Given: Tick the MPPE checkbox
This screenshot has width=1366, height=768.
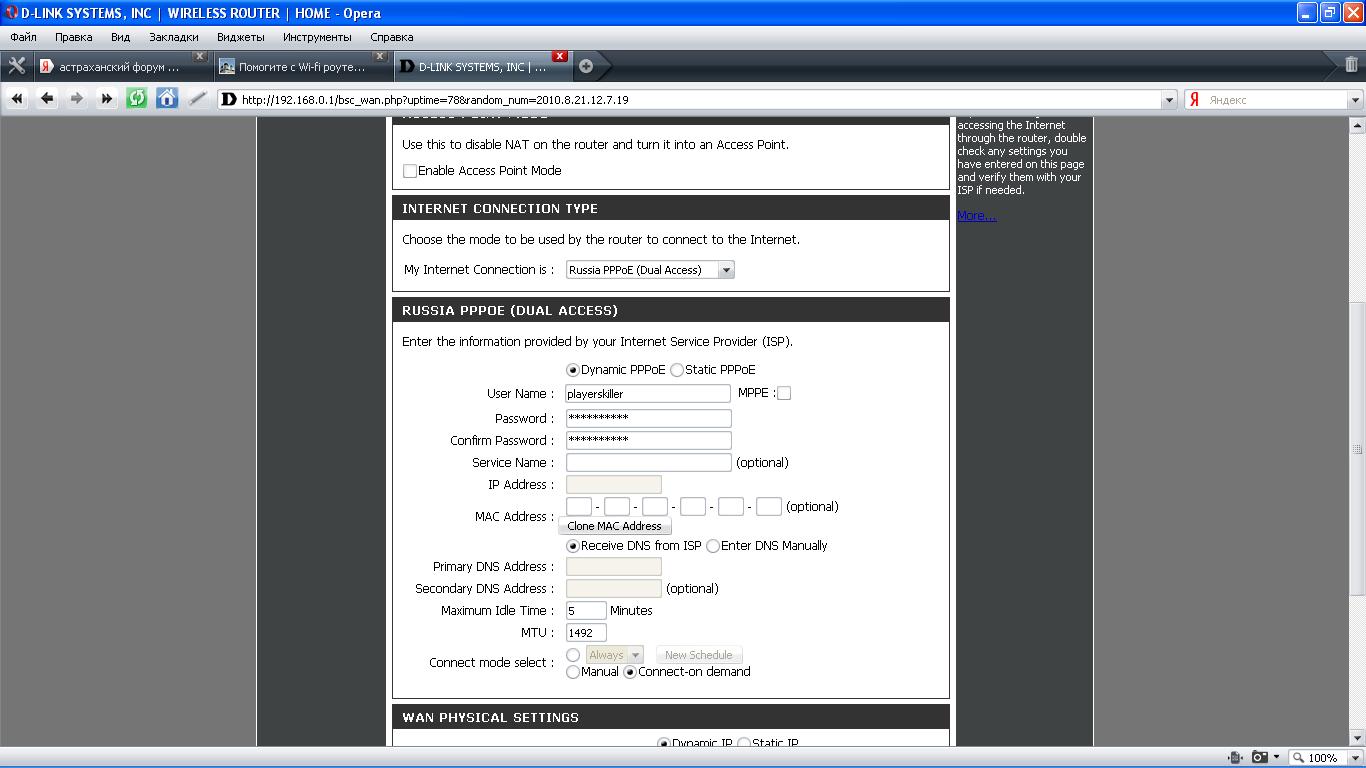Looking at the screenshot, I should click(x=784, y=393).
